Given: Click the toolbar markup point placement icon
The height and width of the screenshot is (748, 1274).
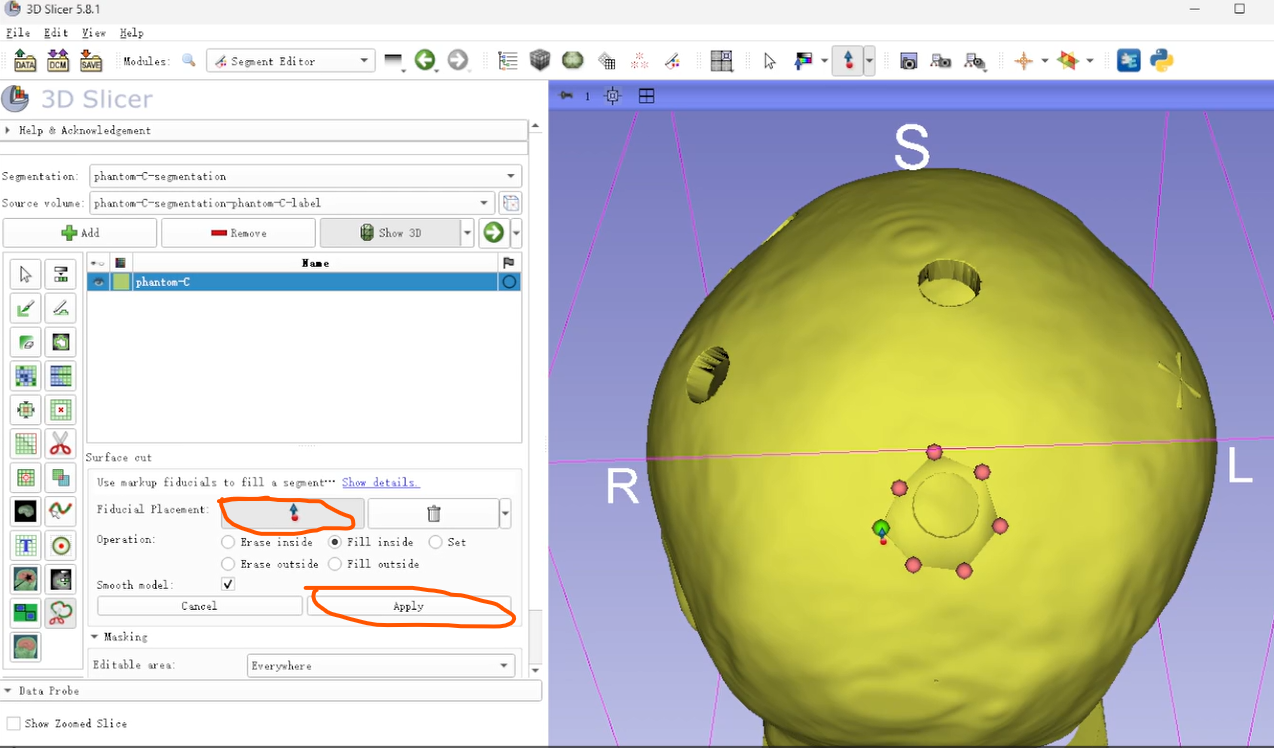Looking at the screenshot, I should [x=848, y=61].
